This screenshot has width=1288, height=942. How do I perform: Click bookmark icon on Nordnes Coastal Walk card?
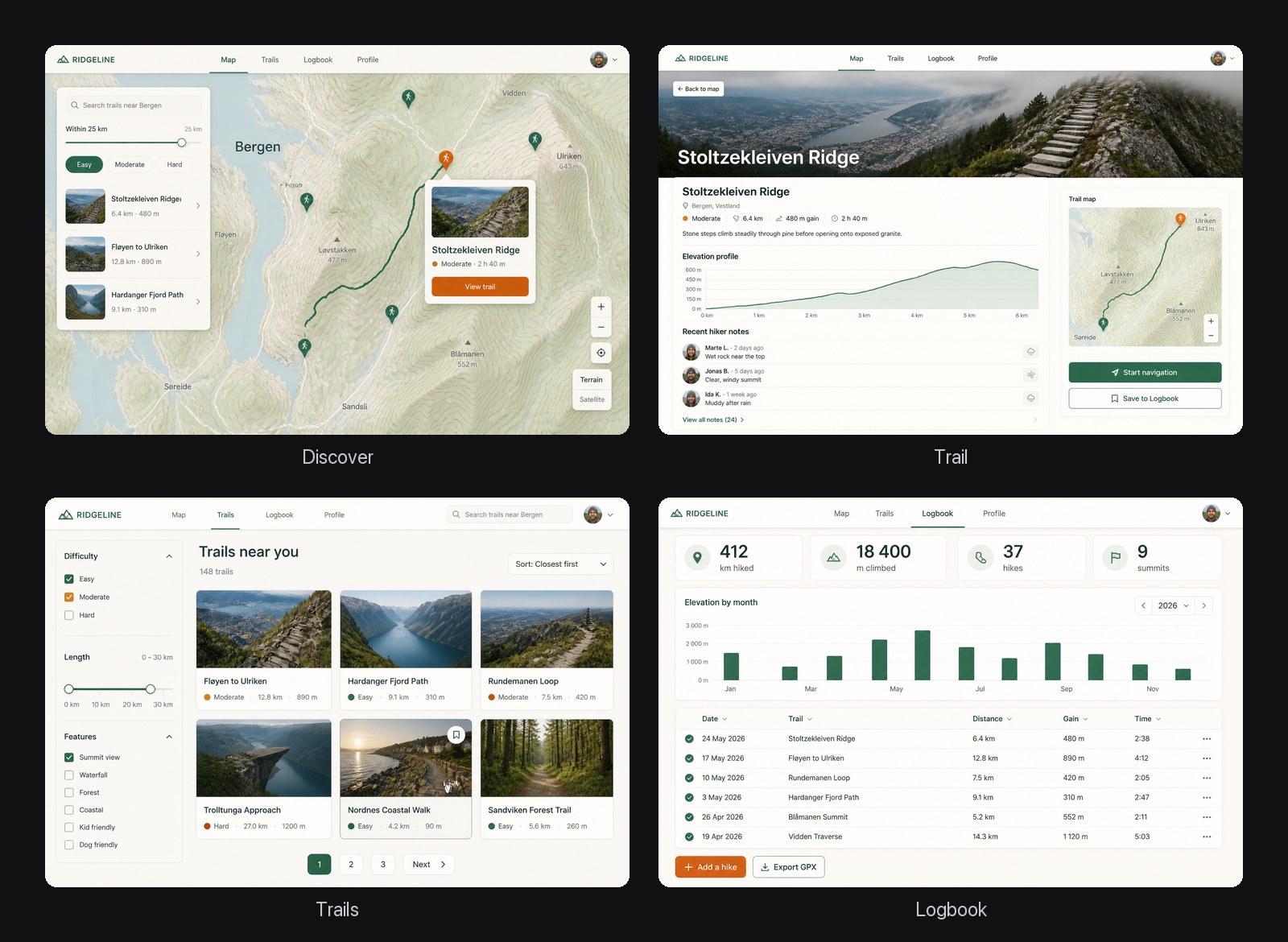(x=456, y=734)
